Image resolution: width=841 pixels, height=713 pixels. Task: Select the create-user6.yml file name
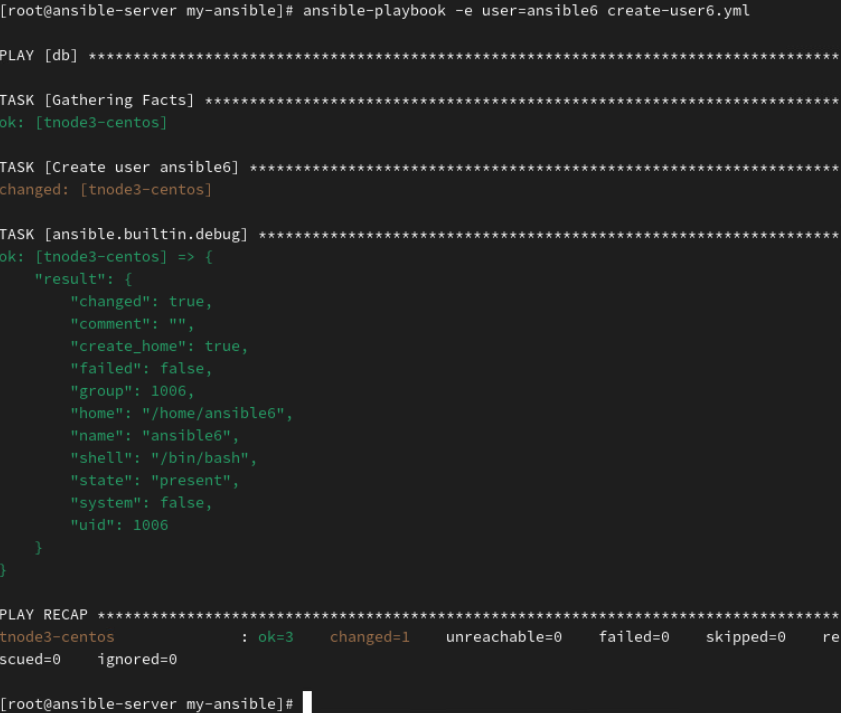coord(678,11)
